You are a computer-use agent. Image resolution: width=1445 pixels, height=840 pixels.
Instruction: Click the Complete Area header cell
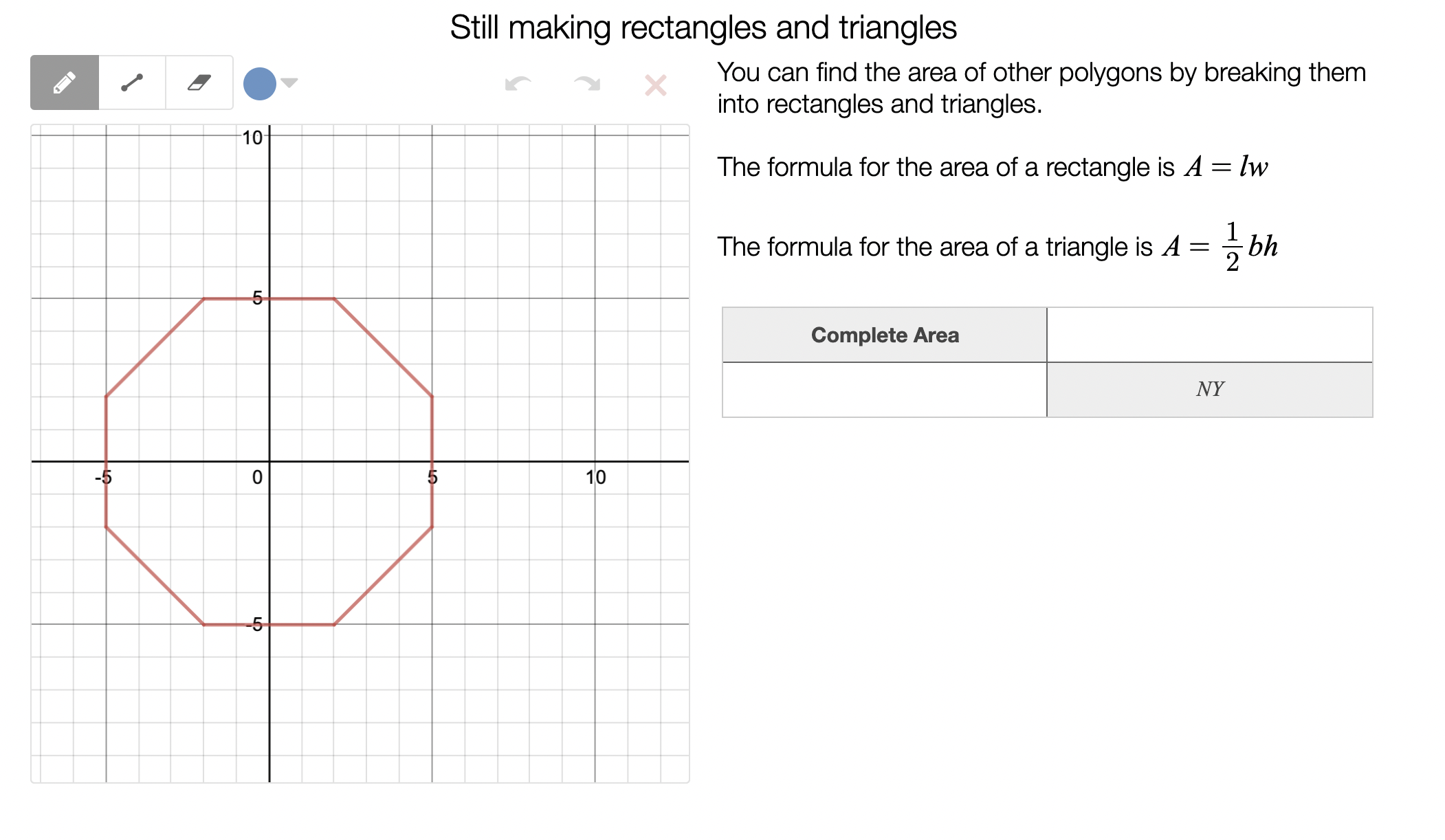click(x=884, y=335)
